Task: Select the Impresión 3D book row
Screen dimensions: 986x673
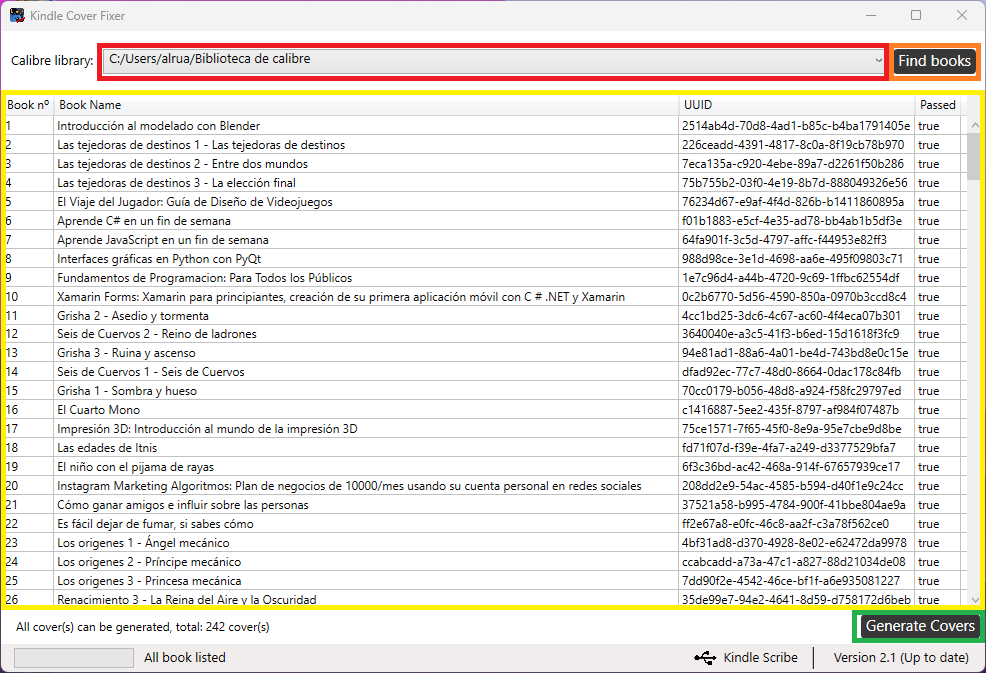Action: pos(483,429)
